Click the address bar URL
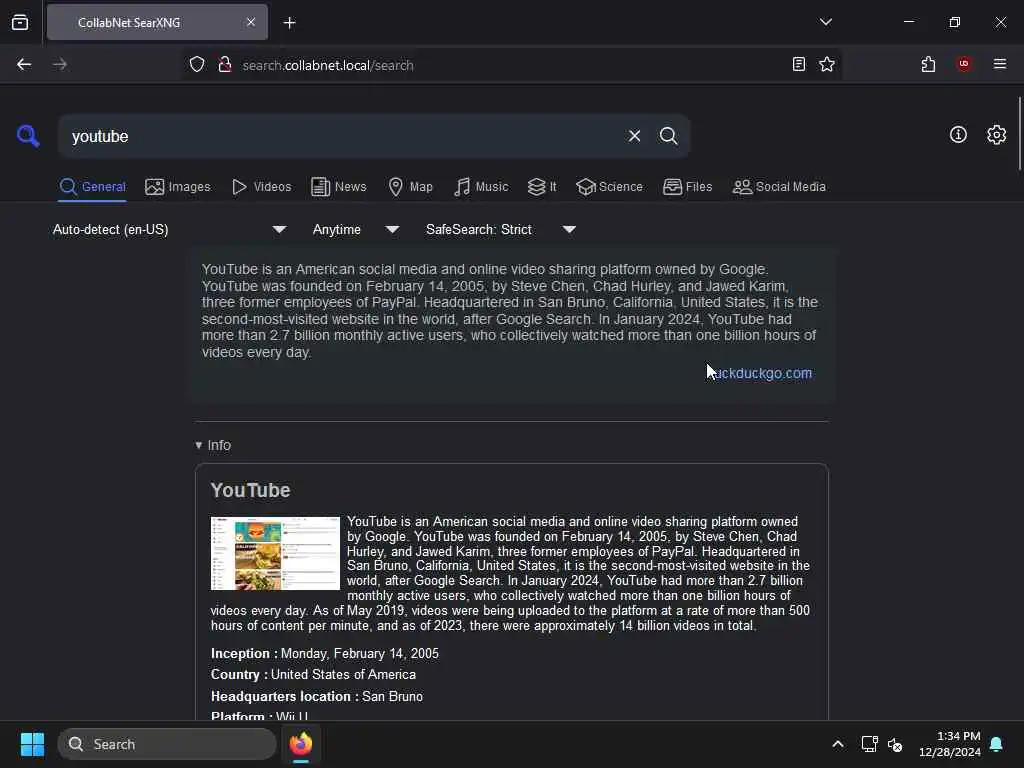1024x768 pixels. (328, 65)
